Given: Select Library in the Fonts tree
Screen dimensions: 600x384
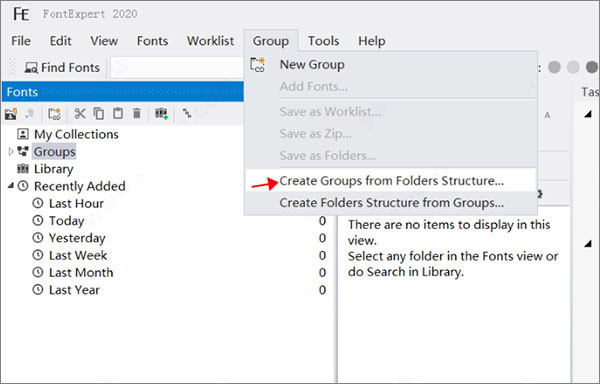Looking at the screenshot, I should coord(53,169).
